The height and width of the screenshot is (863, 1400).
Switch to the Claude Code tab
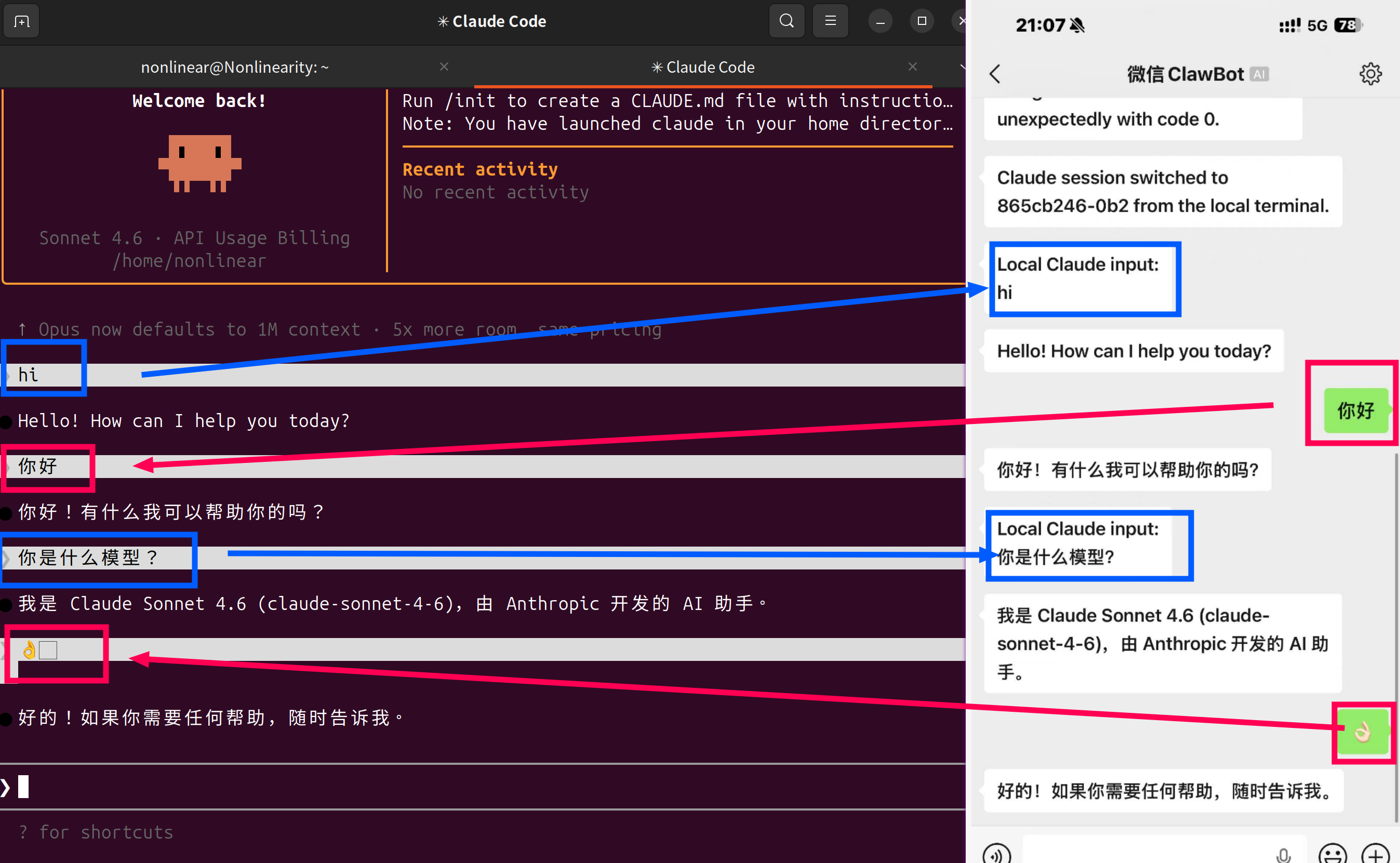703,67
